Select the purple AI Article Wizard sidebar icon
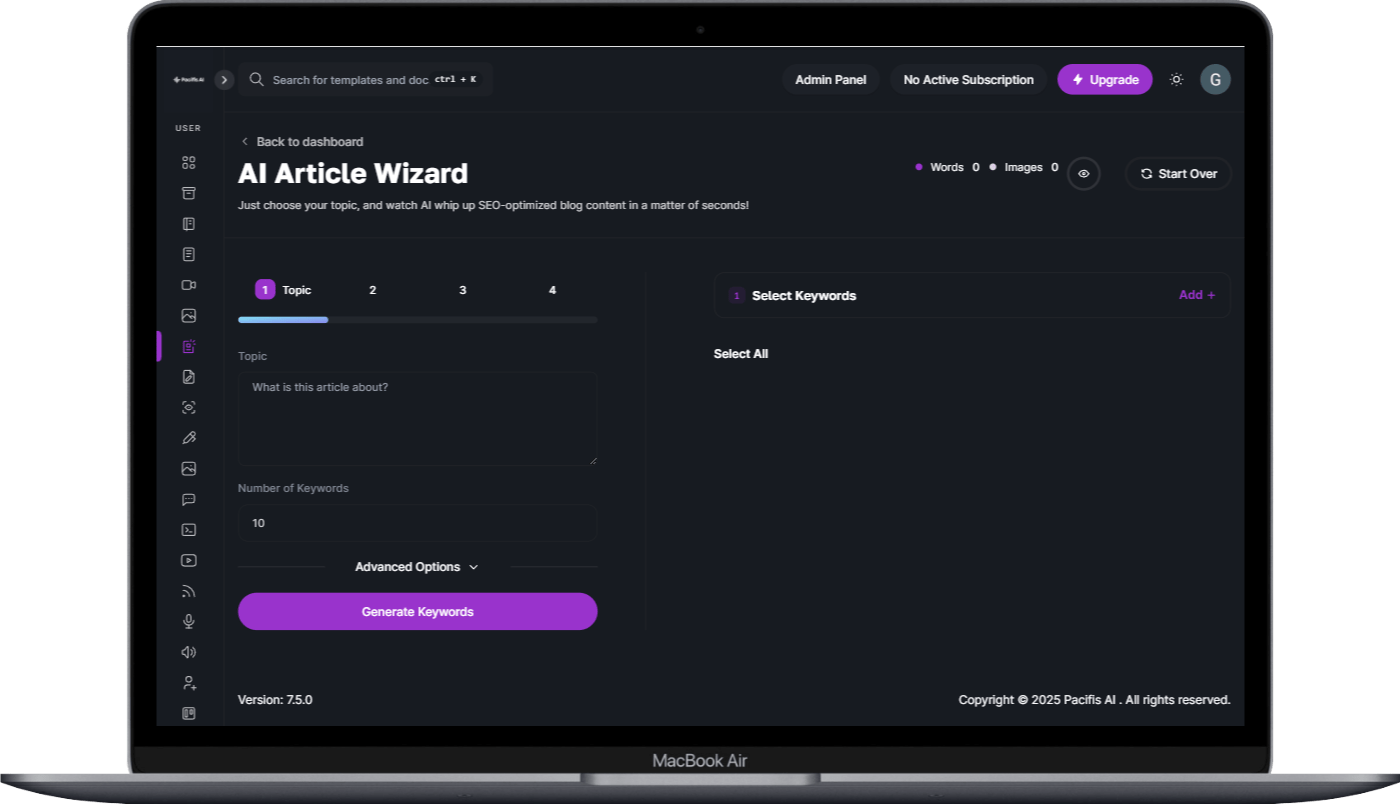Screen dimensions: 1400x804 (x=189, y=347)
